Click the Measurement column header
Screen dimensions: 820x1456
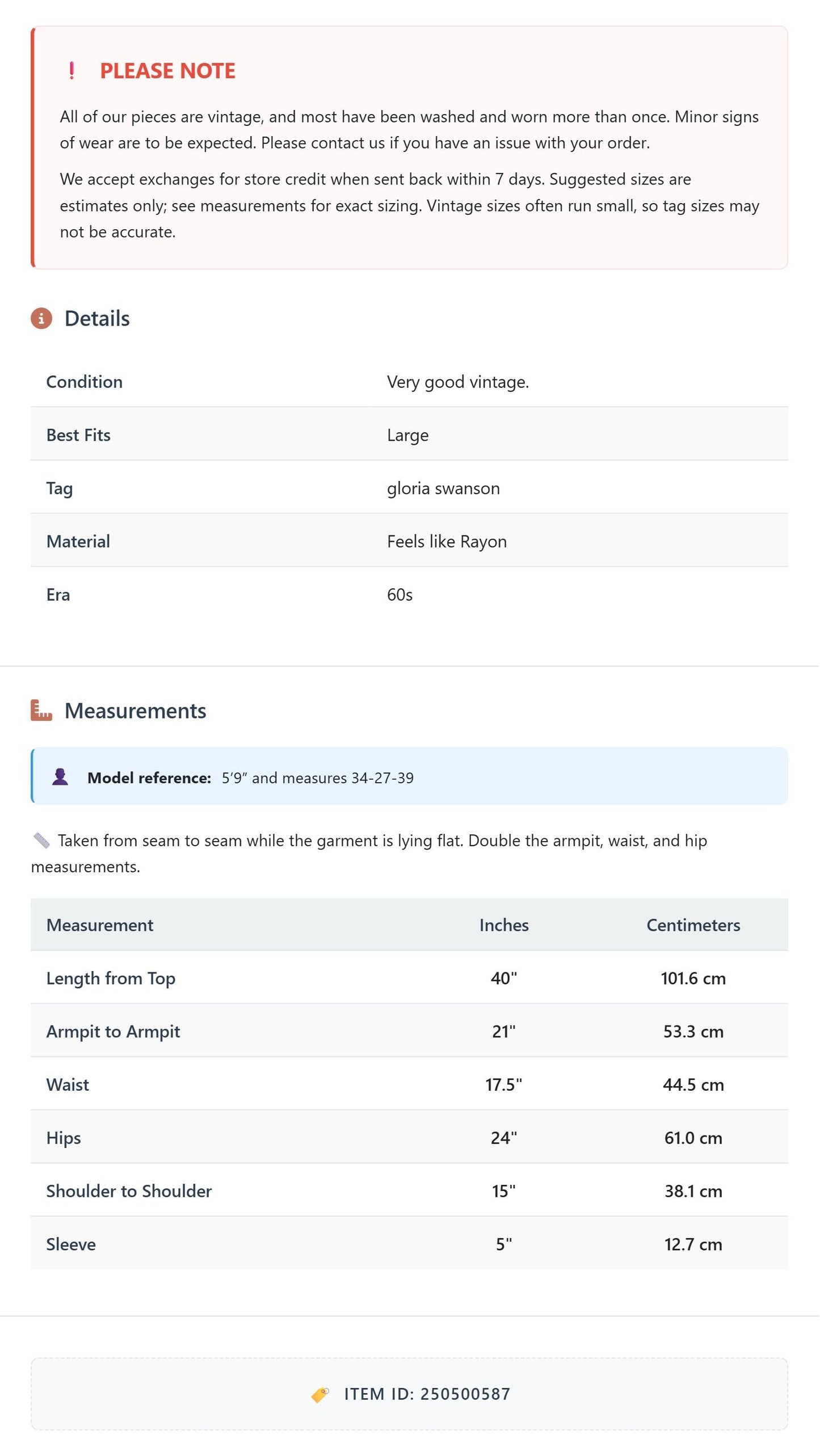point(100,925)
